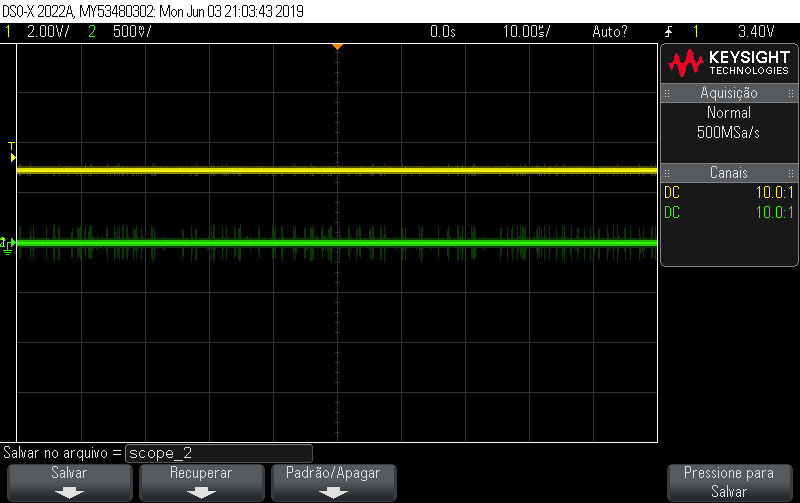Click the green channel 2 waveform trace
Screen dimensions: 800x503
pos(337,243)
